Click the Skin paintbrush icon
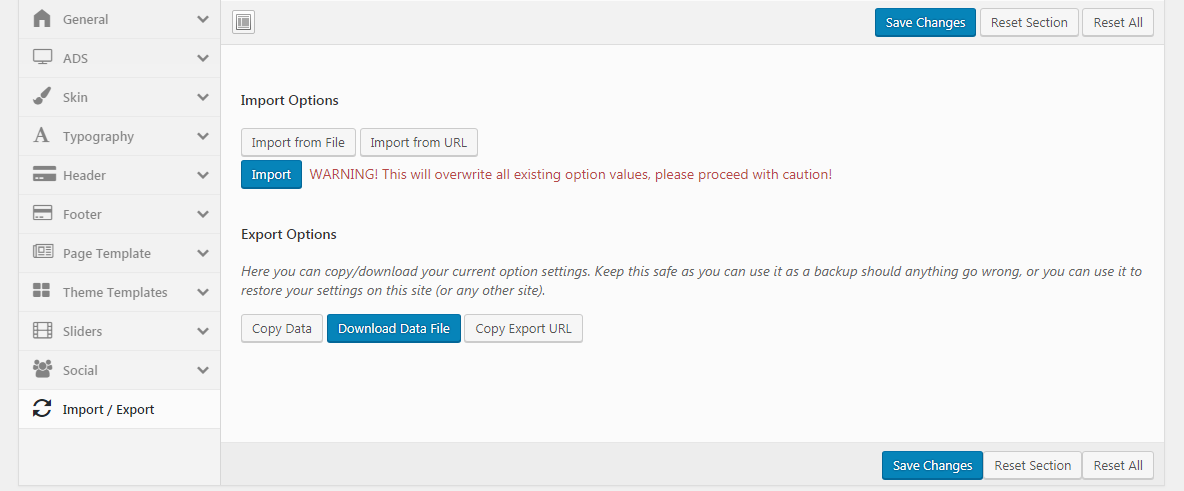Screen dimensions: 1184x491 click(42, 97)
